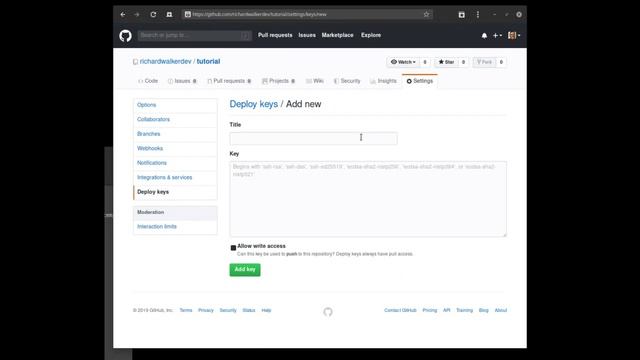This screenshot has height=360, width=640.
Task: Click the browser back arrow
Action: (x=123, y=14)
